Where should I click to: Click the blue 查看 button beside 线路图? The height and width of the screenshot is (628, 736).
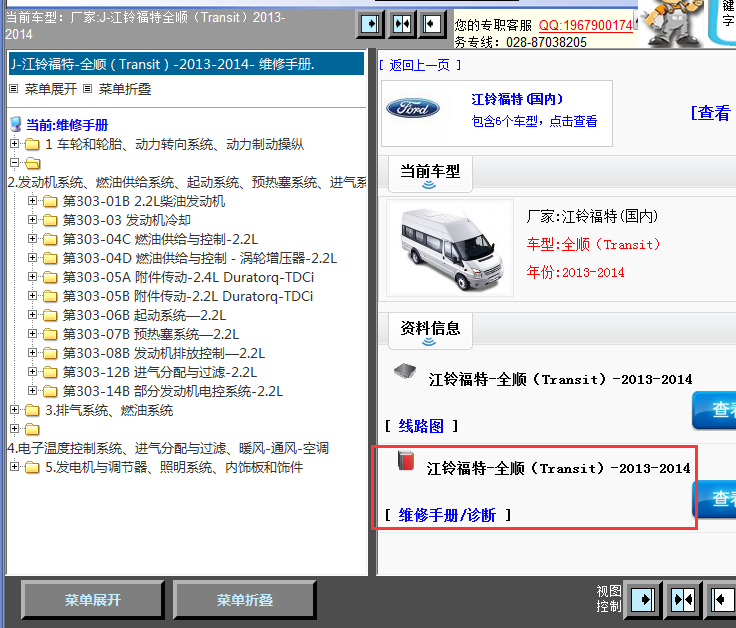714,410
